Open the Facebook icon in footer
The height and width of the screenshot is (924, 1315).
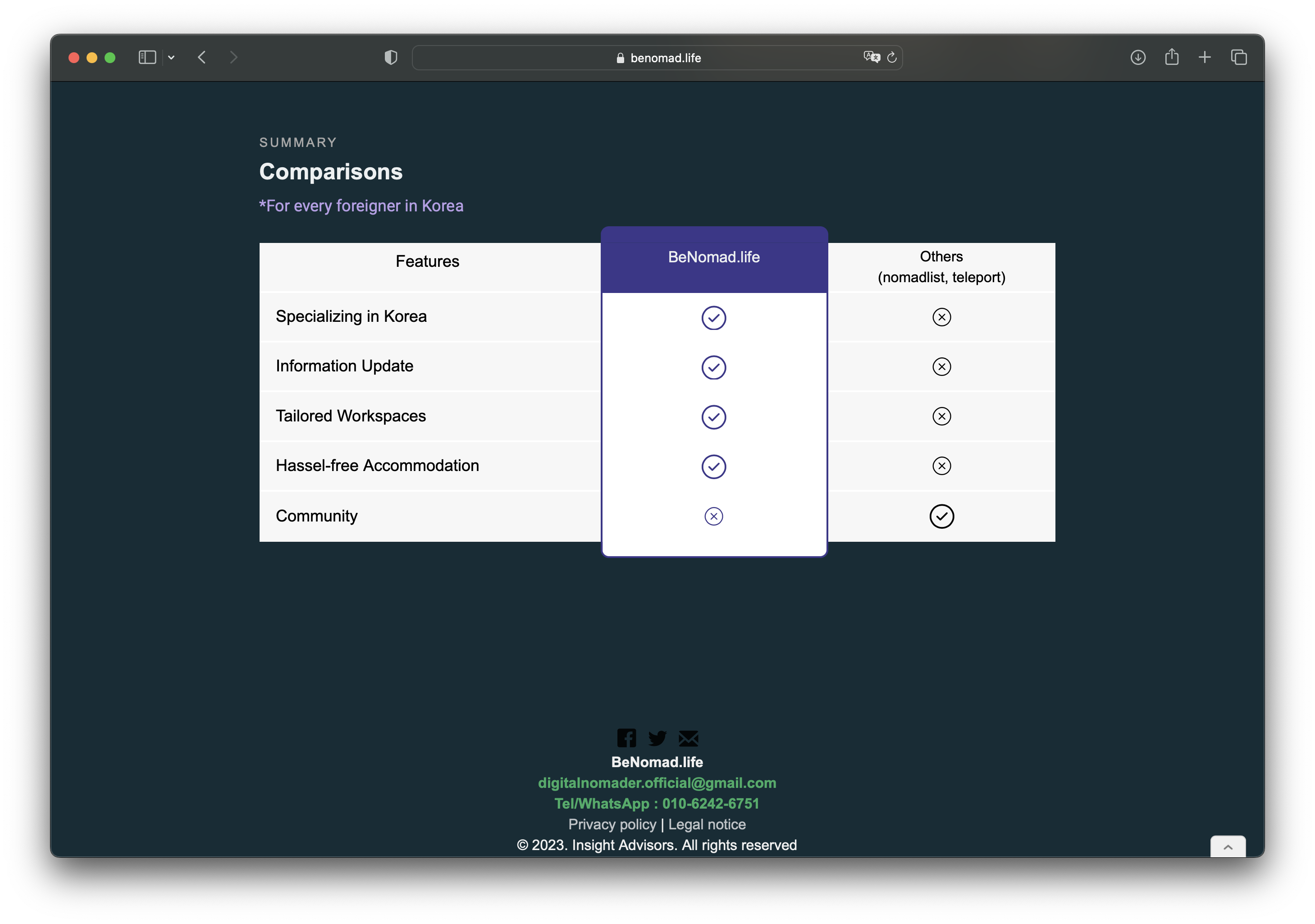[x=626, y=738]
